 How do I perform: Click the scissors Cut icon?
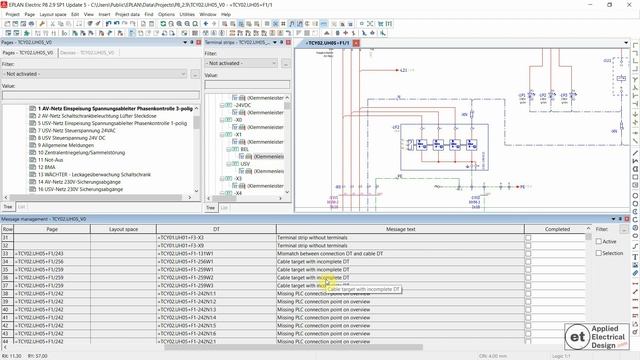tap(52, 24)
